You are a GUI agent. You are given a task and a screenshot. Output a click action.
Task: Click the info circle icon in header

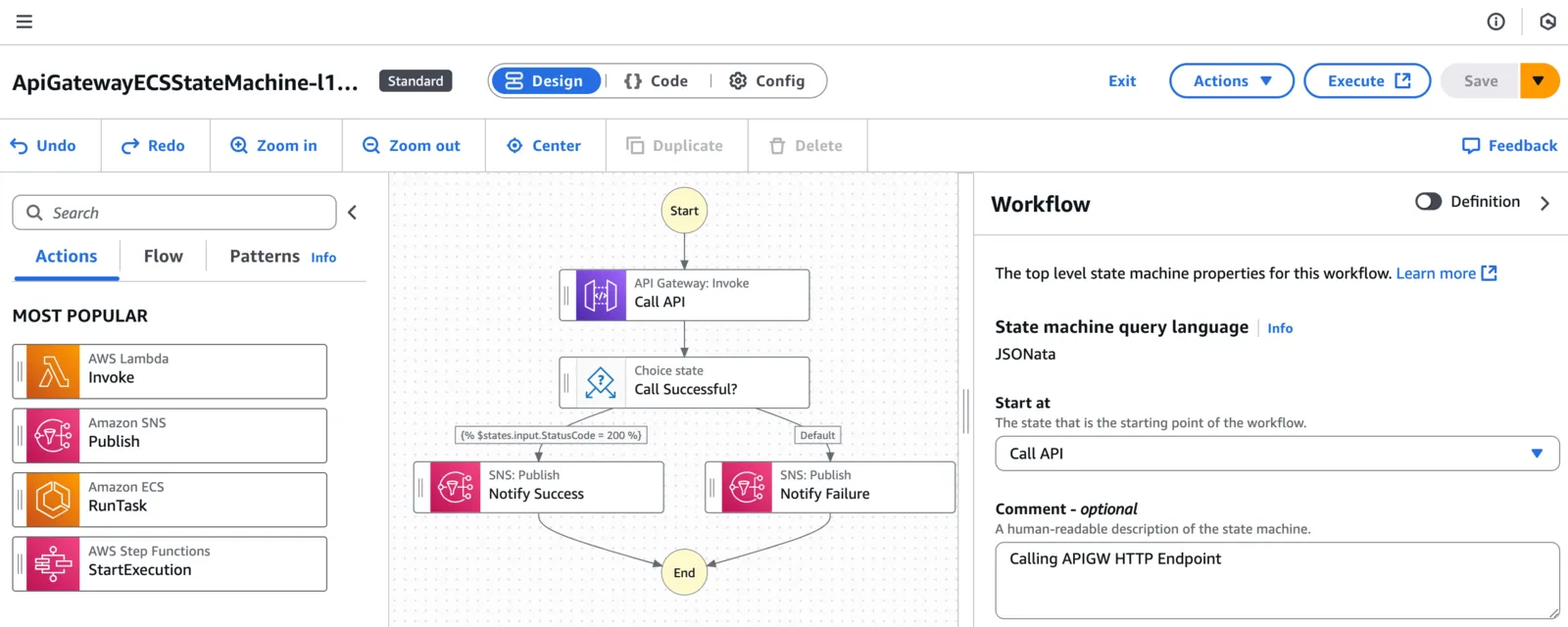(x=1495, y=22)
